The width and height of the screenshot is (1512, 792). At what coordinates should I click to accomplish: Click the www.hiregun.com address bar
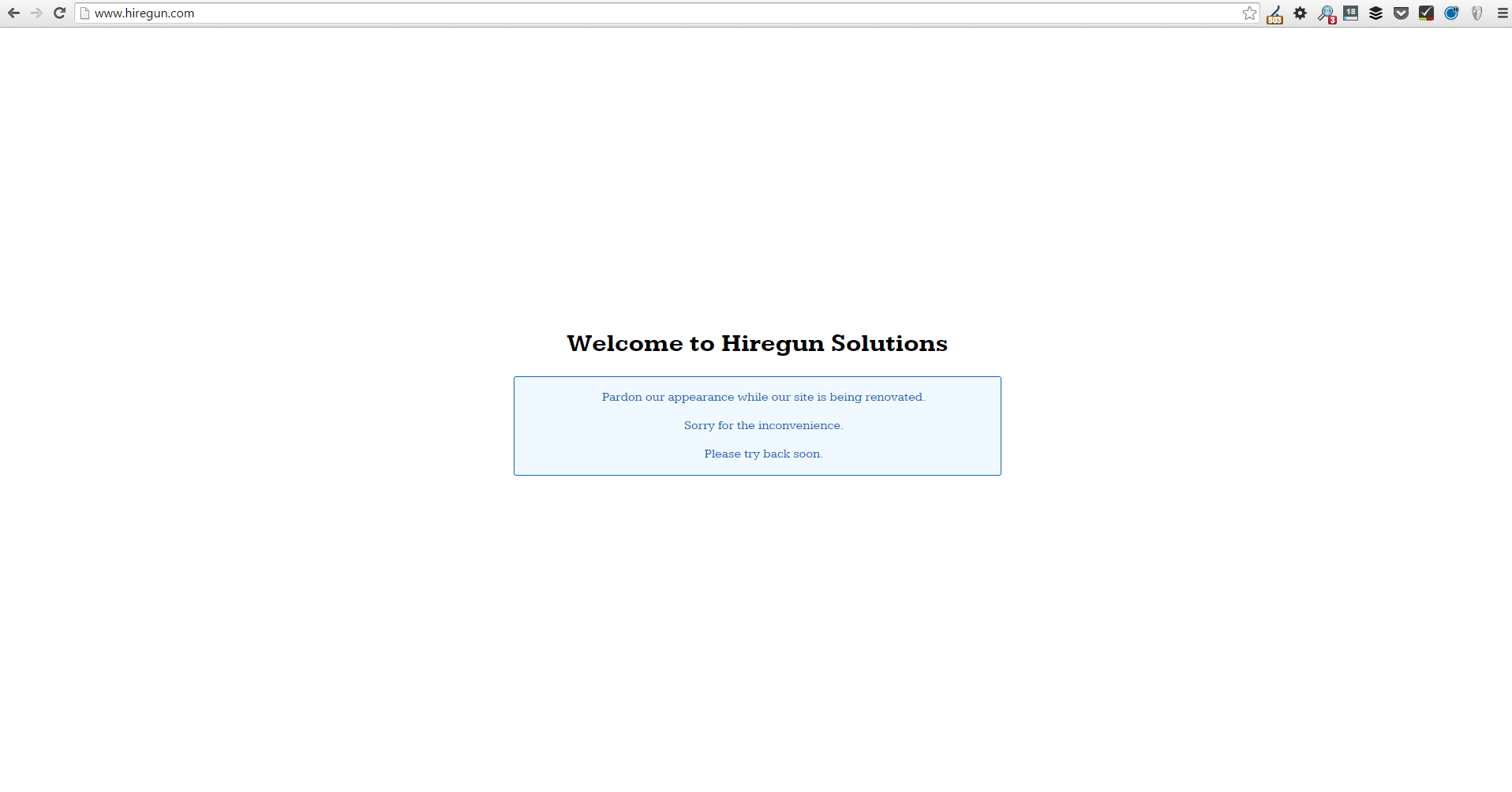click(631, 13)
